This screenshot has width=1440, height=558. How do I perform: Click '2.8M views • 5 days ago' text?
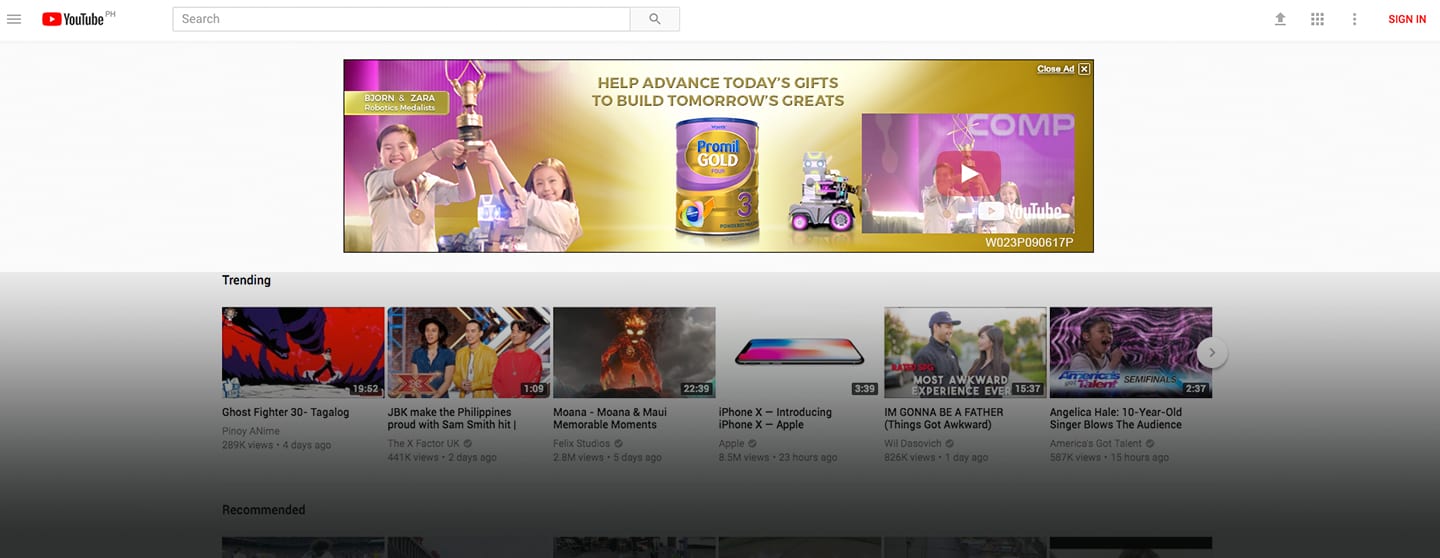[x=607, y=457]
